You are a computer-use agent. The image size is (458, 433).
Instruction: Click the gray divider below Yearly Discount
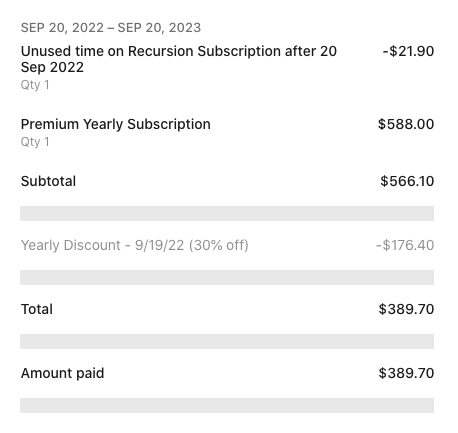(x=227, y=277)
